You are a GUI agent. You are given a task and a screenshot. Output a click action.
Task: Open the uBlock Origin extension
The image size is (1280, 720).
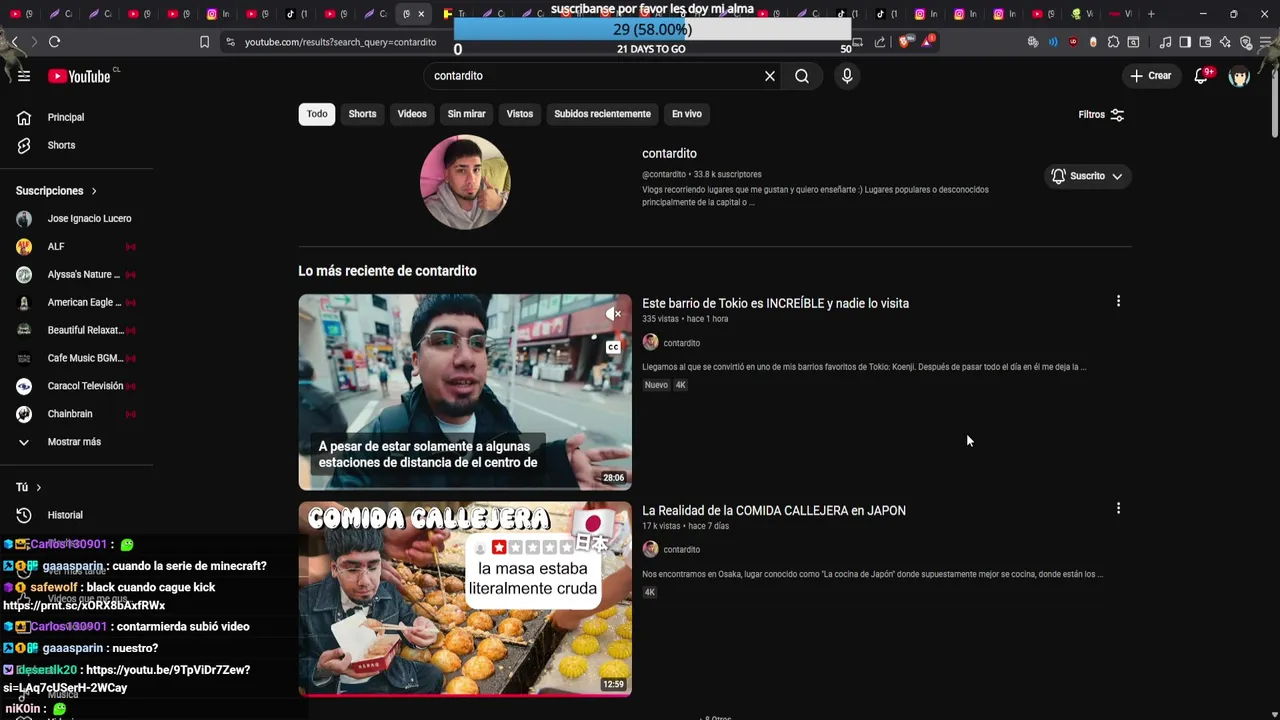pyautogui.click(x=1073, y=42)
